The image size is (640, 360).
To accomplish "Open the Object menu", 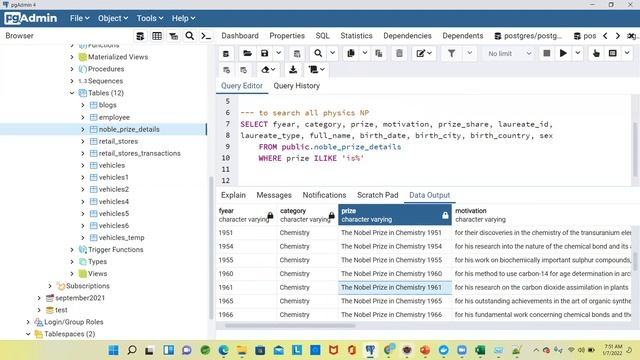I will point(113,18).
